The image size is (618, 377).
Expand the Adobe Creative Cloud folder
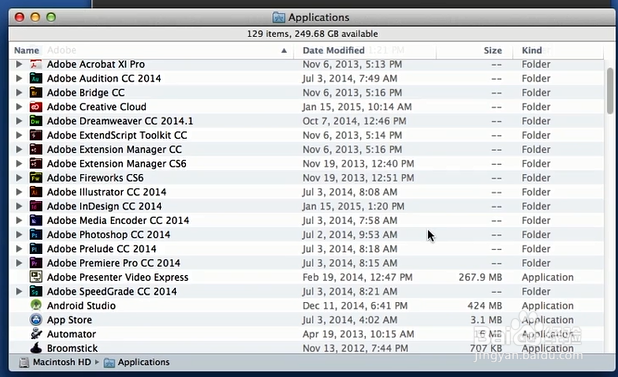click(x=19, y=107)
